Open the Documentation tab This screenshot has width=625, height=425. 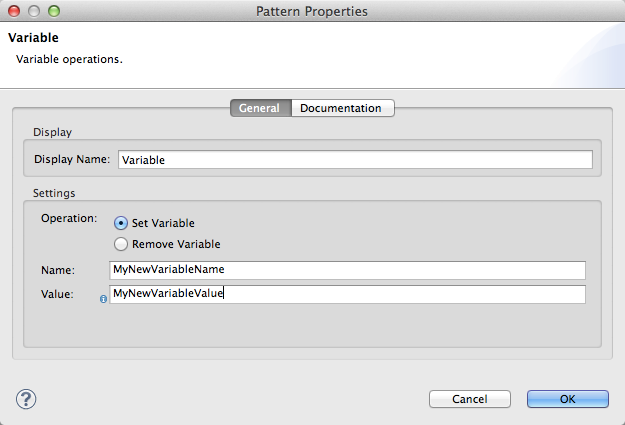click(341, 108)
